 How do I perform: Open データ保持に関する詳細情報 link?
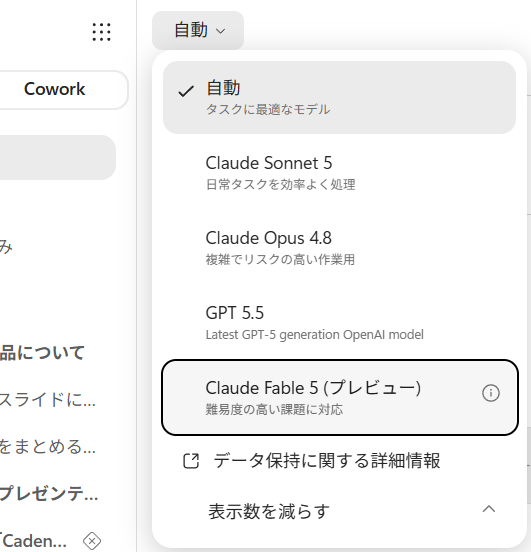tap(327, 460)
